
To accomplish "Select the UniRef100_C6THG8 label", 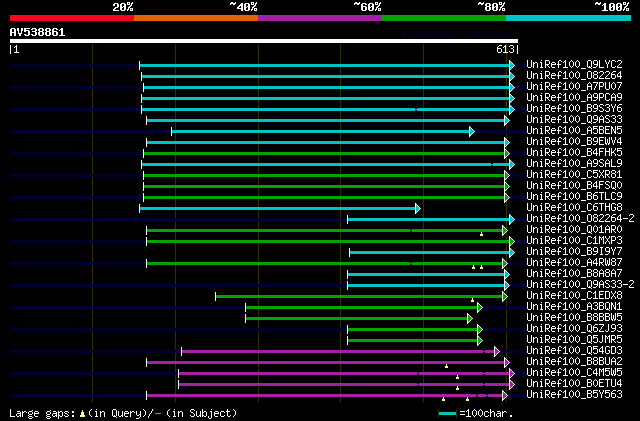I will tap(574, 207).
